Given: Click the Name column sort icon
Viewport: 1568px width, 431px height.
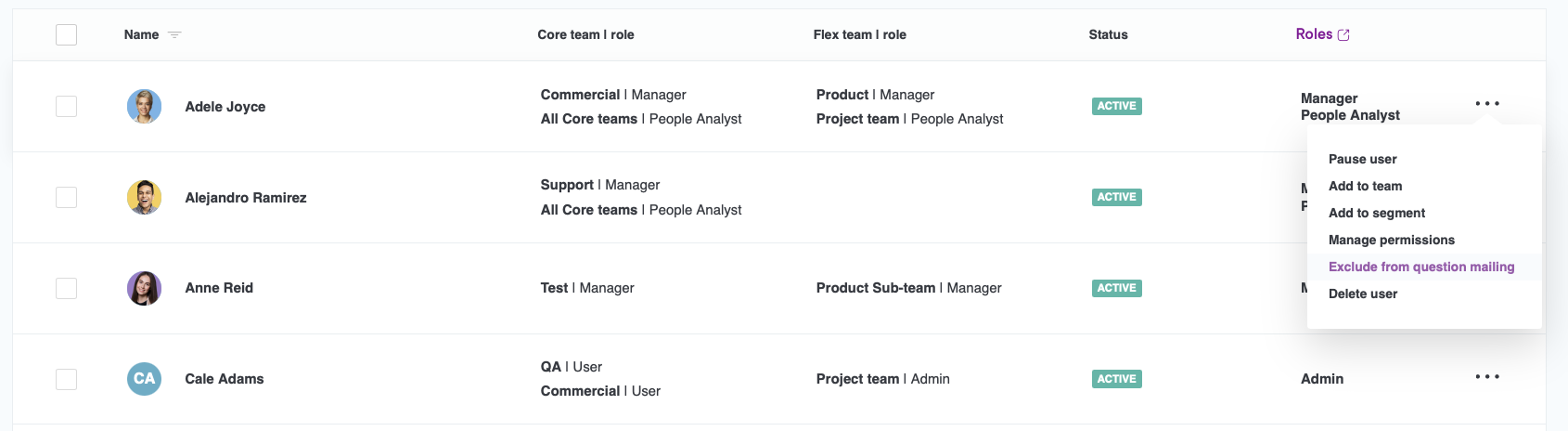Looking at the screenshot, I should pyautogui.click(x=174, y=35).
